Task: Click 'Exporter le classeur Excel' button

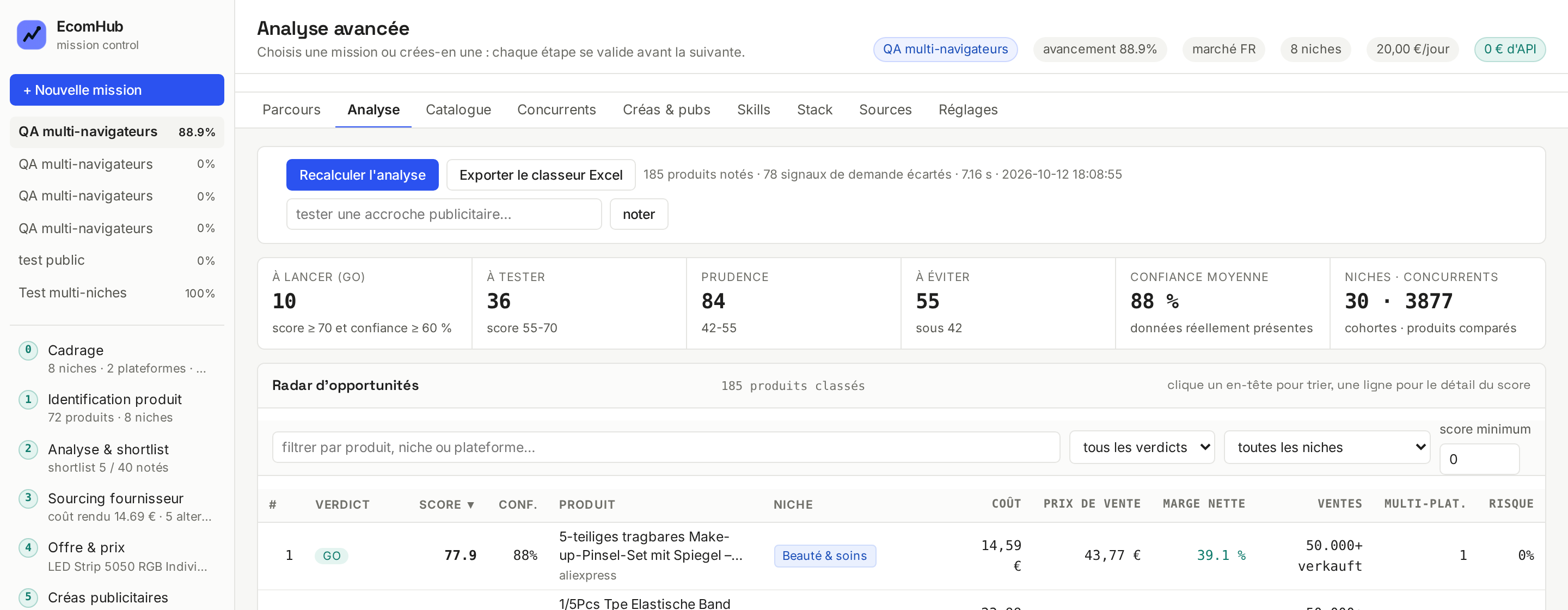Action: pyautogui.click(x=541, y=175)
